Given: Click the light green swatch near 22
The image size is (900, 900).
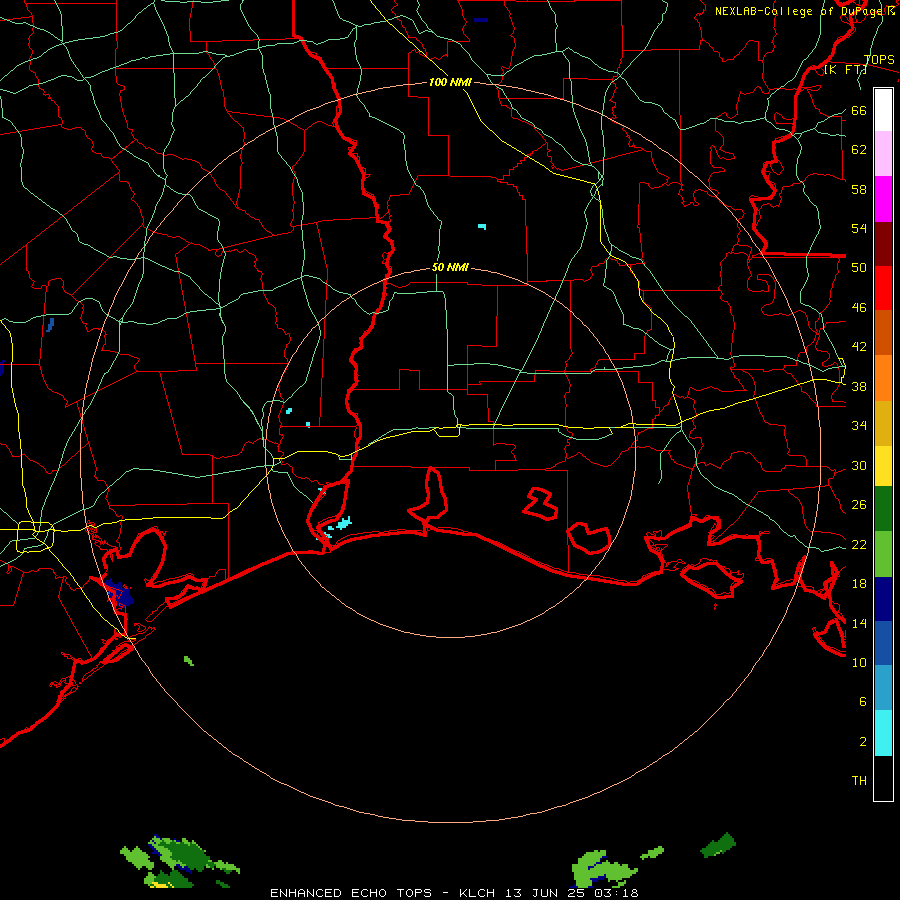Looking at the screenshot, I should (x=883, y=554).
